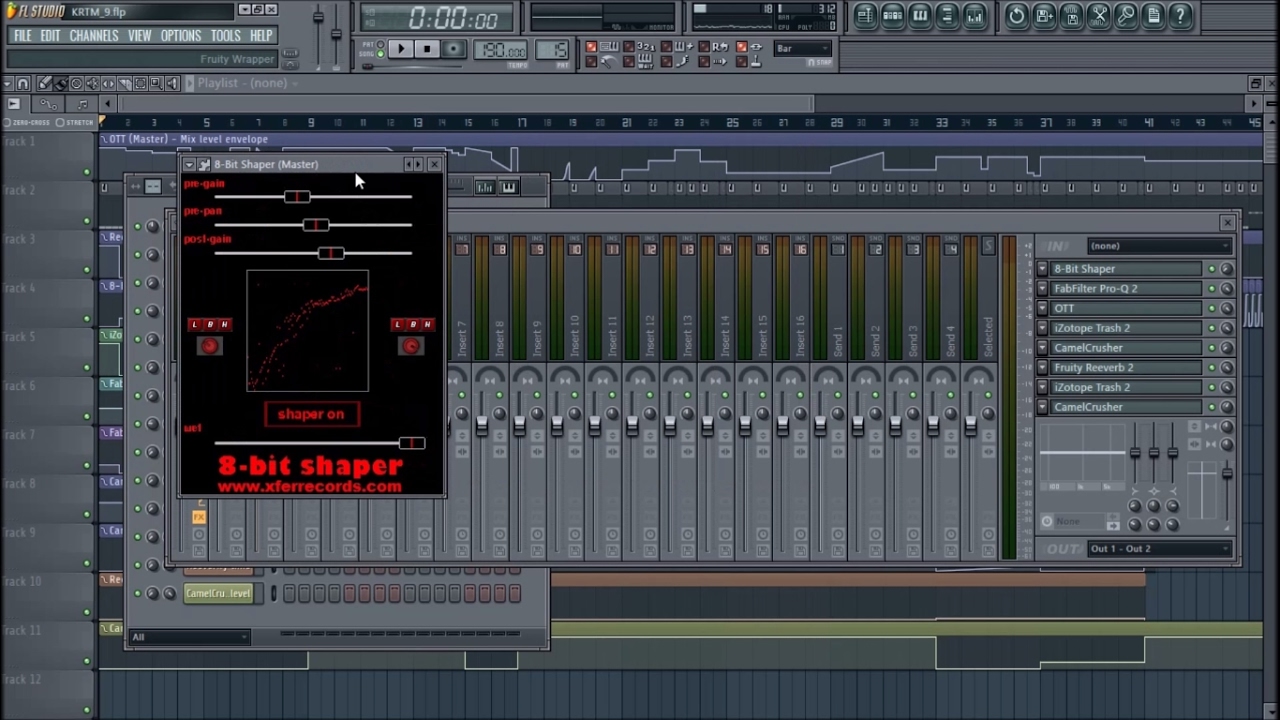Click the pre-gain slider handle
Screen dimensions: 1280x720
pos(297,197)
